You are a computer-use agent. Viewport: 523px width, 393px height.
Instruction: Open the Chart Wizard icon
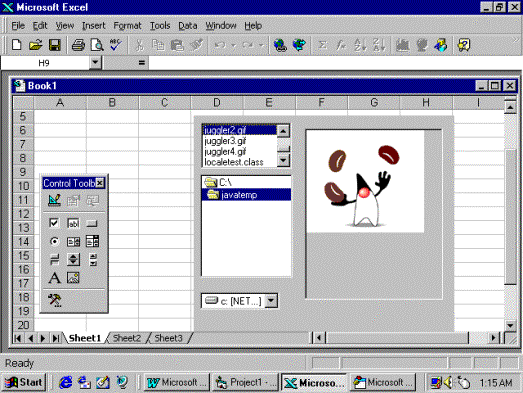coord(403,45)
